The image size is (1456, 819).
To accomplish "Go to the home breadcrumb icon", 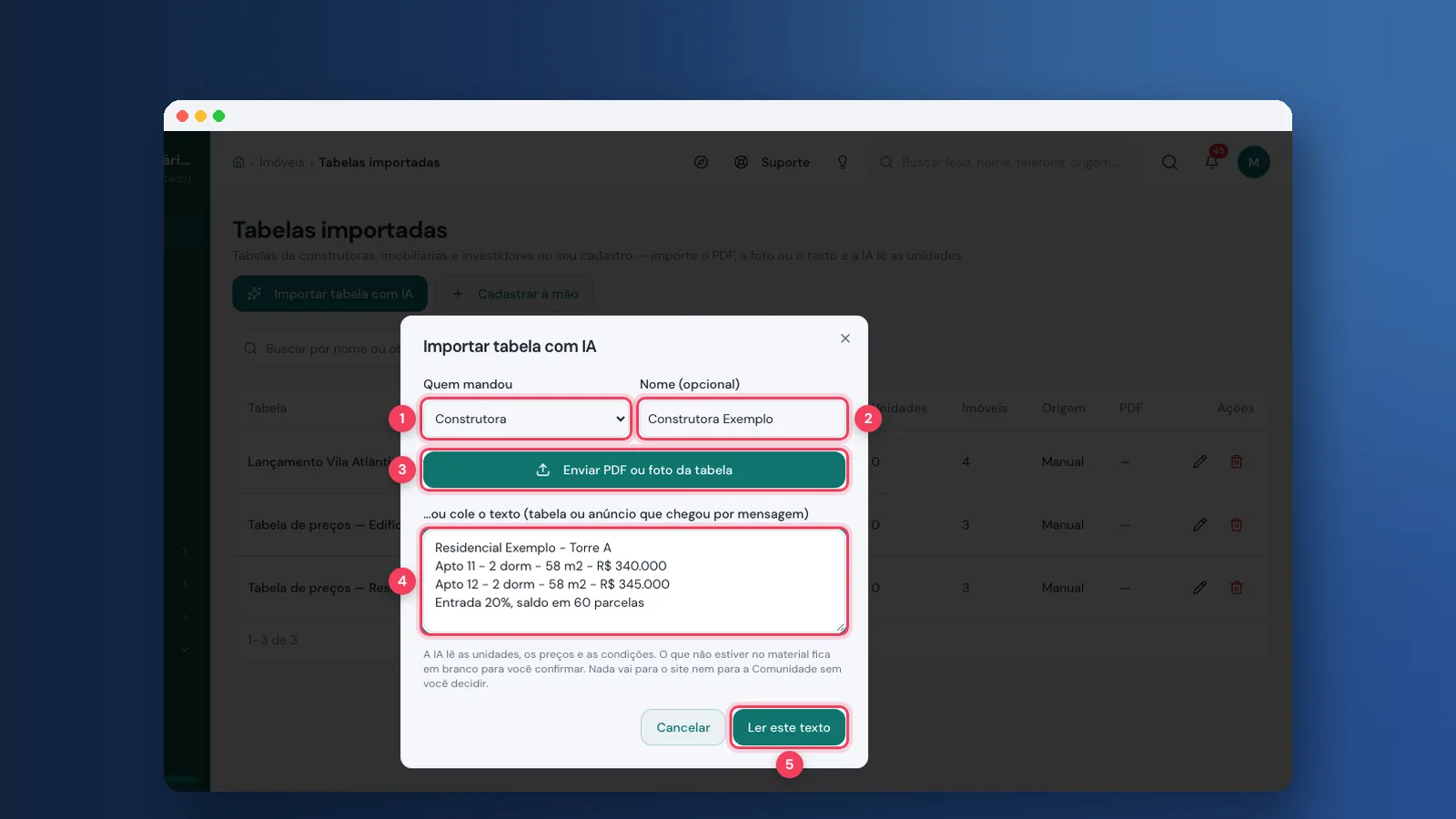I will point(238,162).
